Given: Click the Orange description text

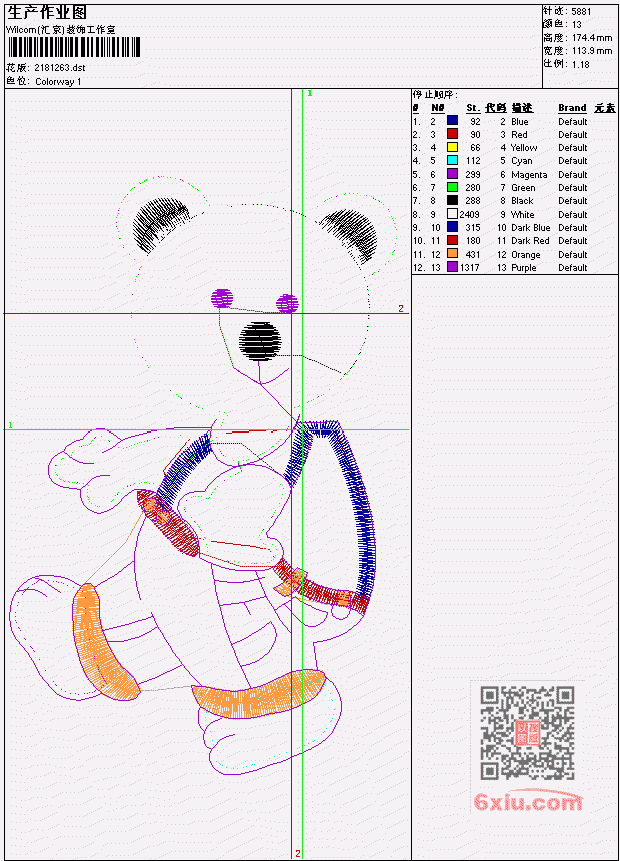Looking at the screenshot, I should (526, 255).
